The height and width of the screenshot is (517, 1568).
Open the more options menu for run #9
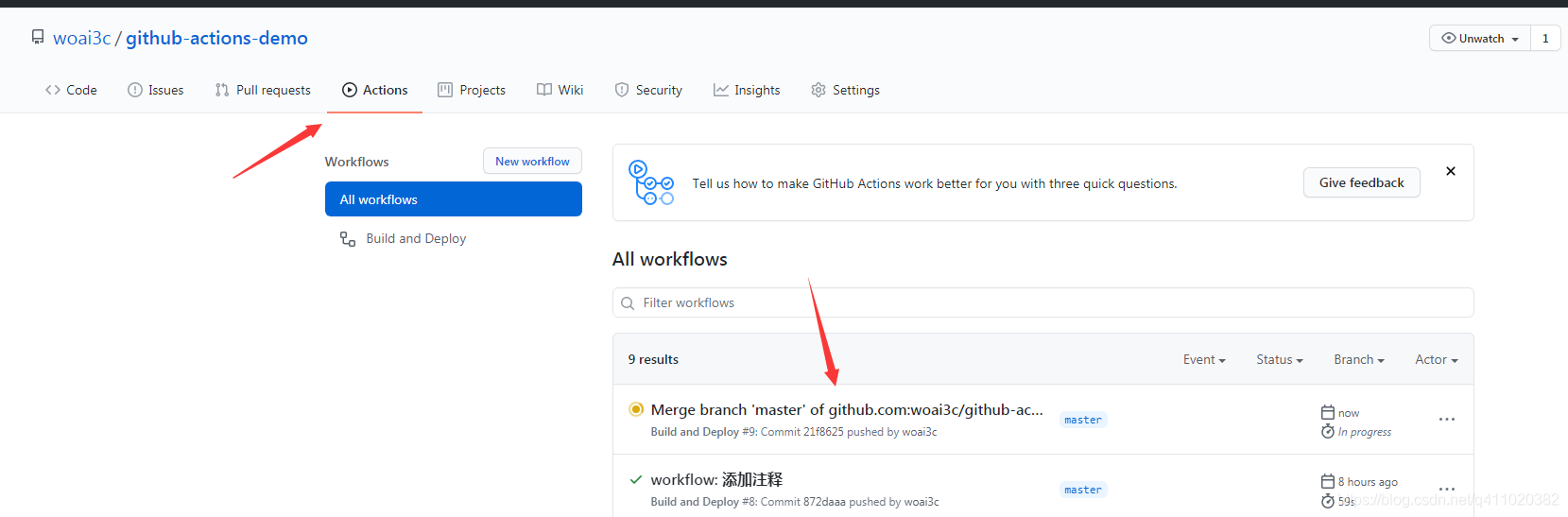[x=1447, y=419]
